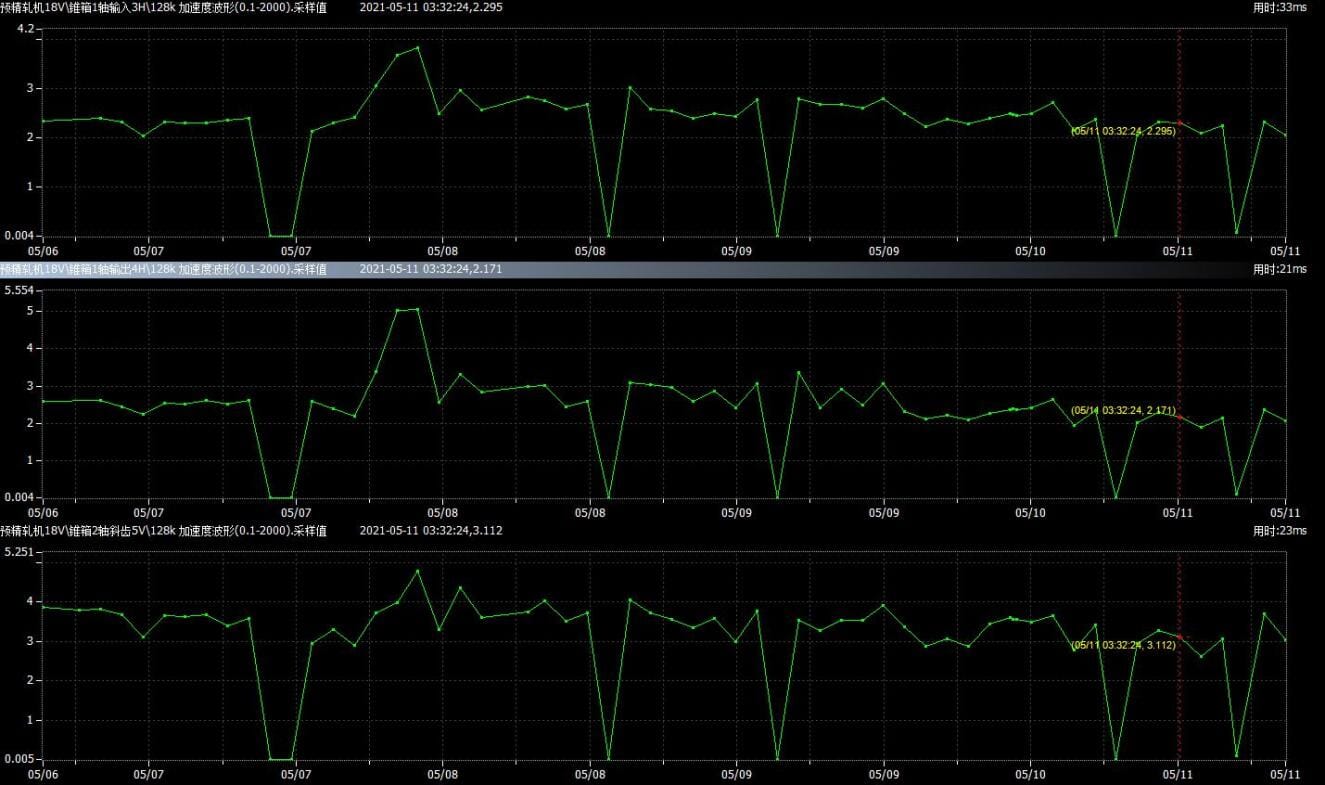
Task: Click highest peak data point in bottom chart
Action: coord(418,571)
